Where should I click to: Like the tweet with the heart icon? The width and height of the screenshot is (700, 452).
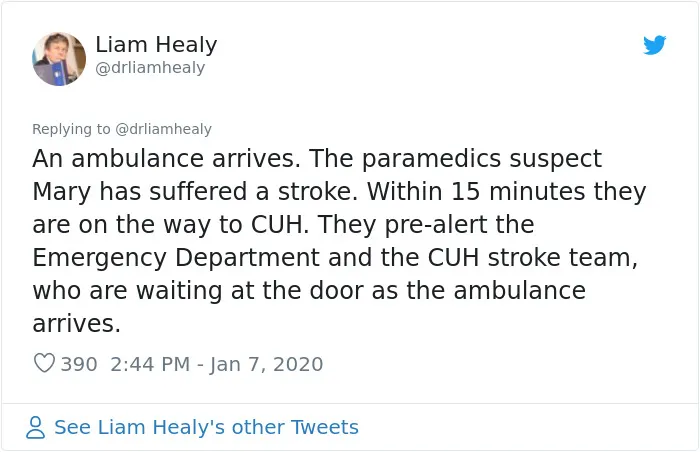click(x=44, y=363)
